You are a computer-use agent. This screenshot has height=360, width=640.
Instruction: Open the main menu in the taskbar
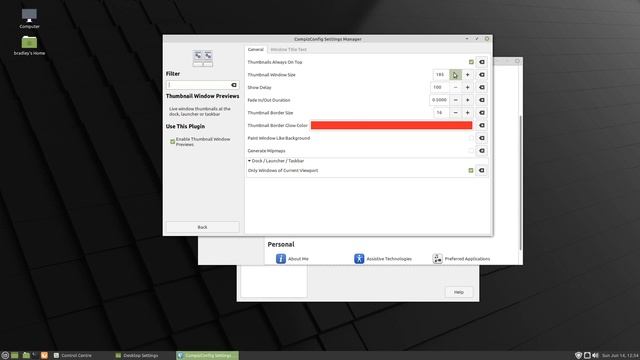pyautogui.click(x=5, y=356)
